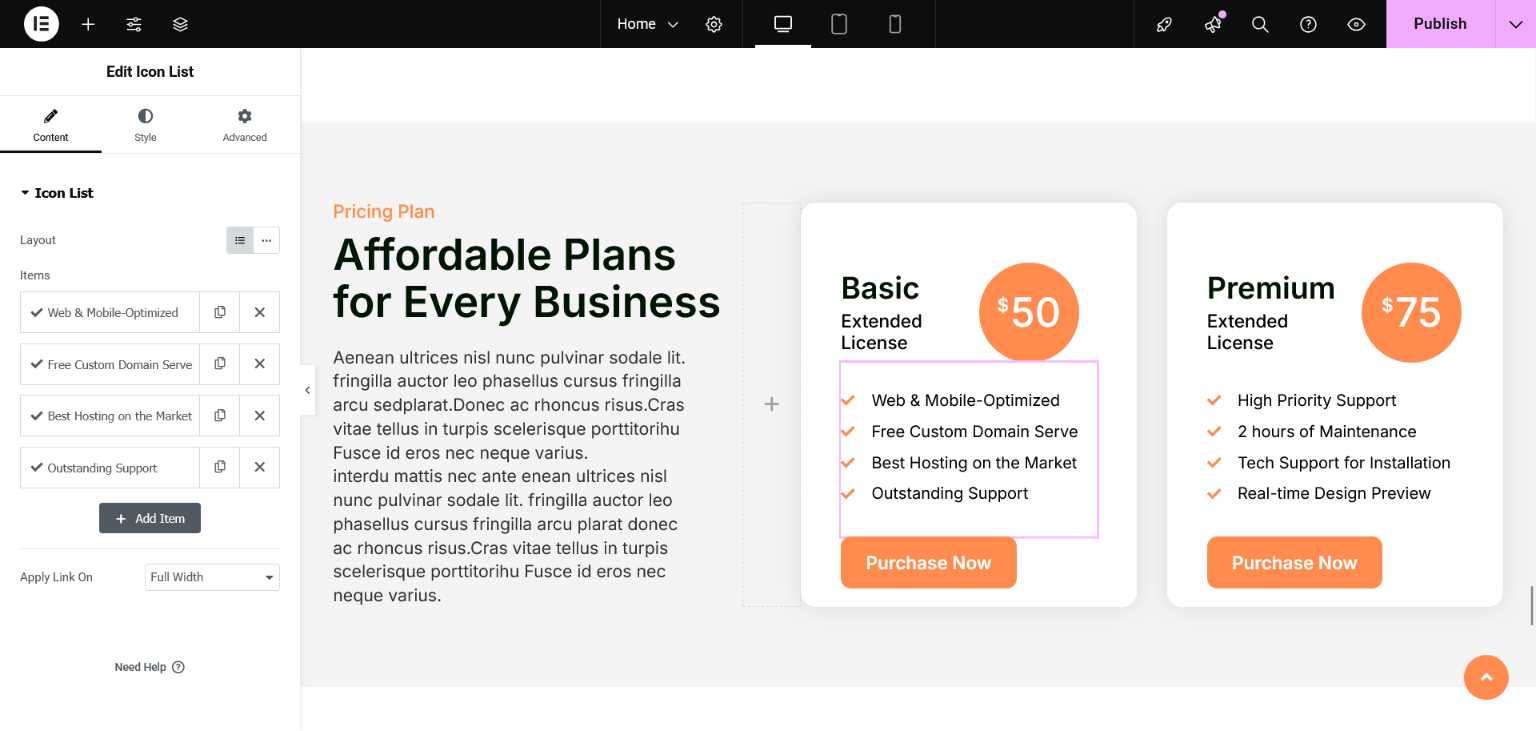
Task: Switch to the Style tab
Action: [x=145, y=125]
